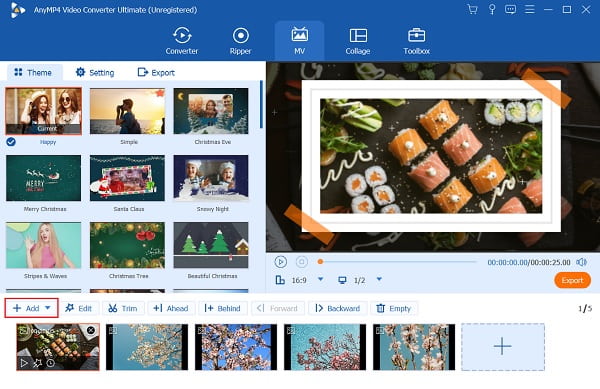Click the Behind button
This screenshot has height=389, width=600.
click(223, 308)
